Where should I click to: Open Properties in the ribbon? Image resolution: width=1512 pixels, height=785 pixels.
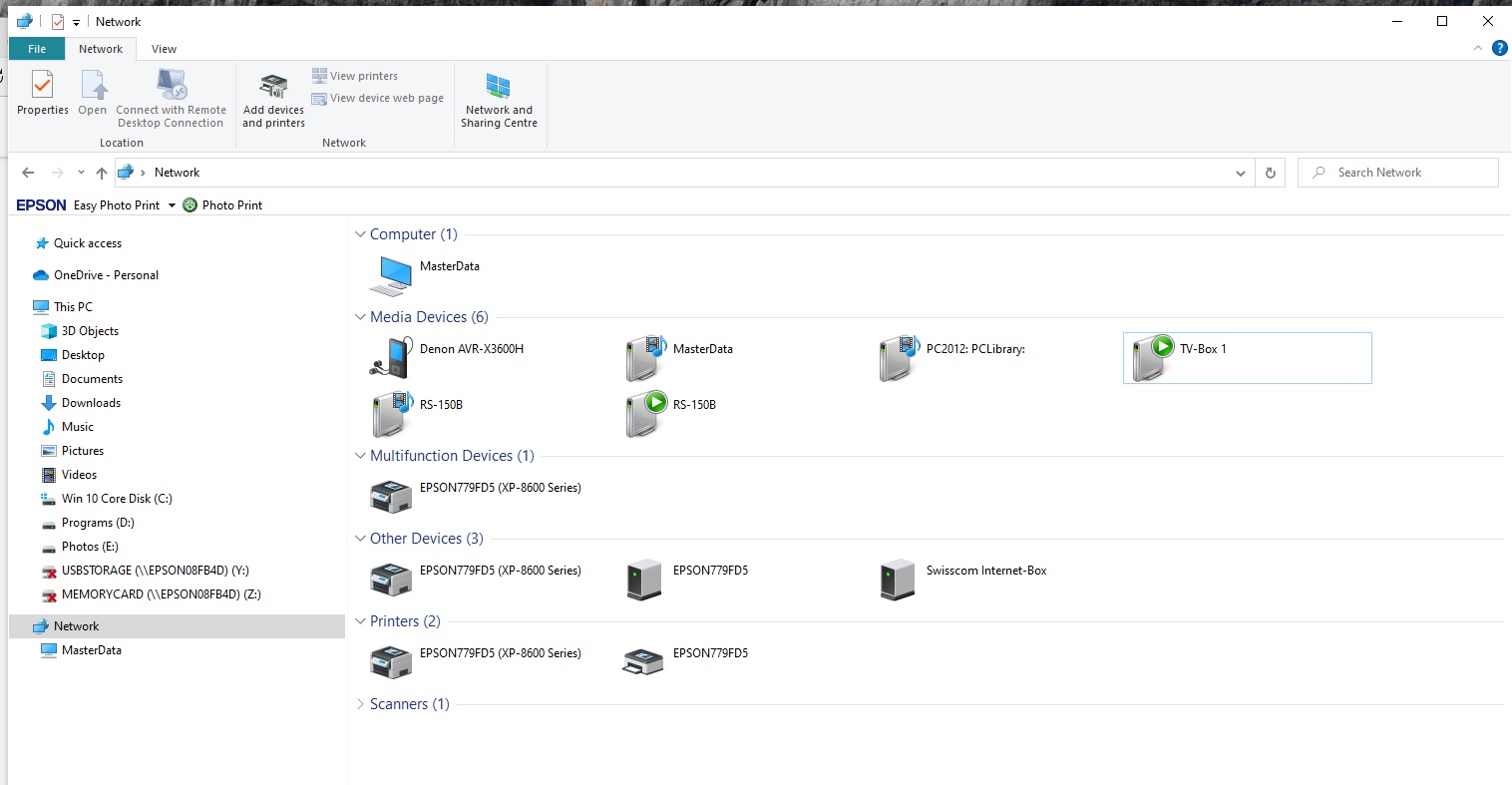point(43,94)
